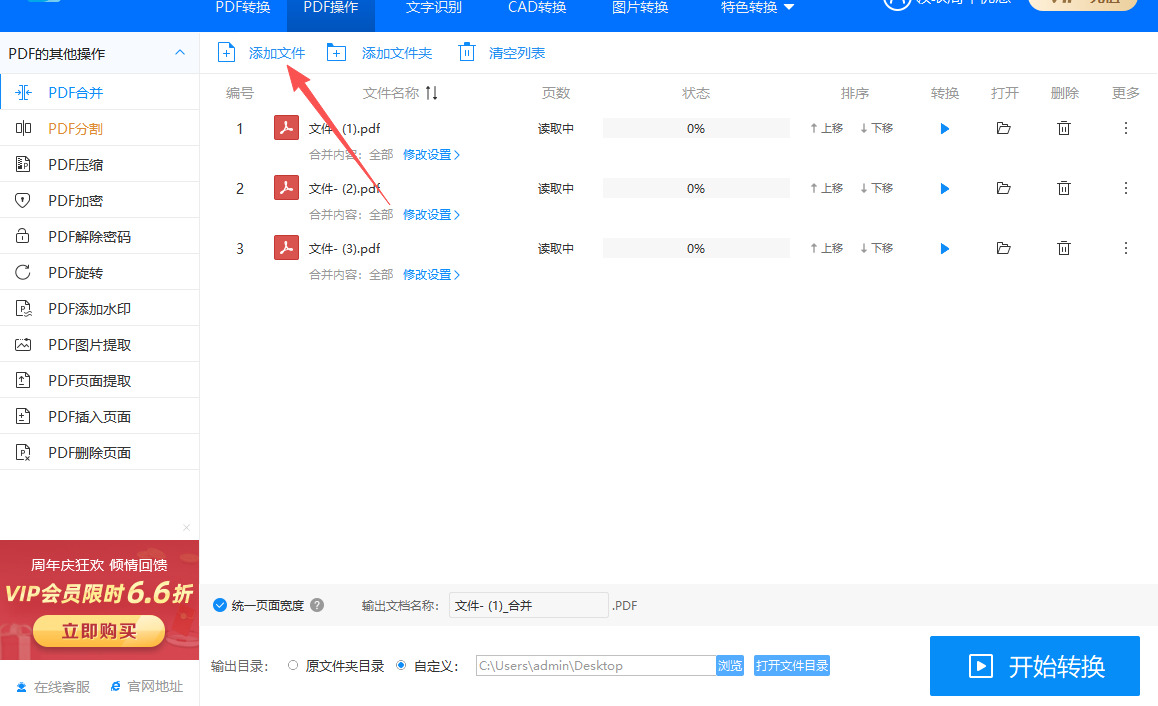Screen dimensions: 1158x706
Task: Start conversion of 文件-(2).pdf row
Action: pyautogui.click(x=945, y=188)
